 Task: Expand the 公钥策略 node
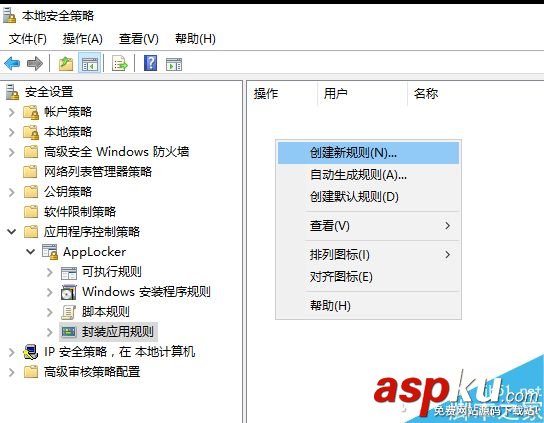point(11,192)
